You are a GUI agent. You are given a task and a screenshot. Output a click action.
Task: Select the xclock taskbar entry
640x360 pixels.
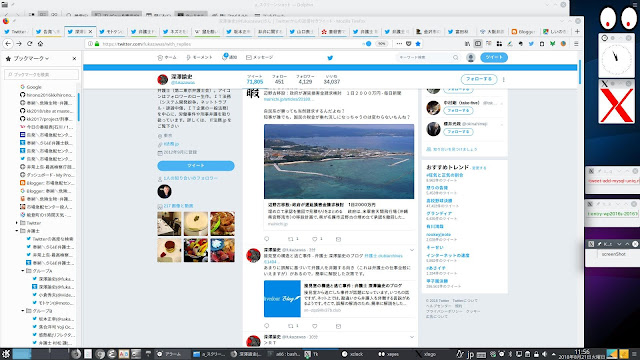[x=353, y=354]
